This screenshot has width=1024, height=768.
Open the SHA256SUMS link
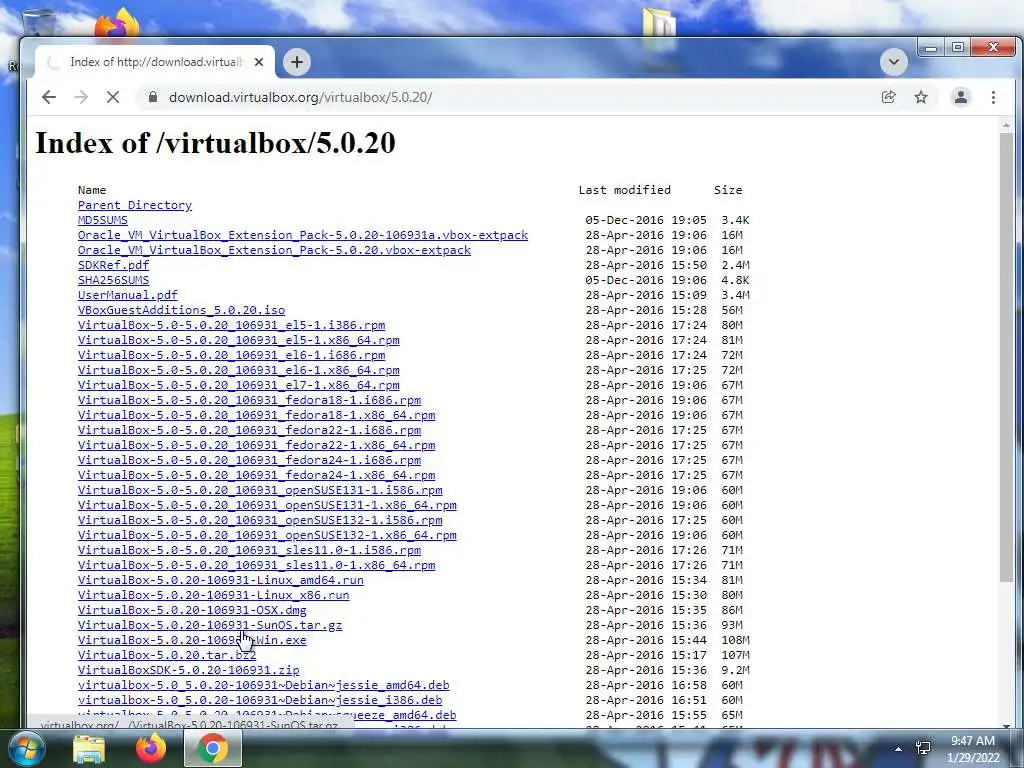[113, 280]
